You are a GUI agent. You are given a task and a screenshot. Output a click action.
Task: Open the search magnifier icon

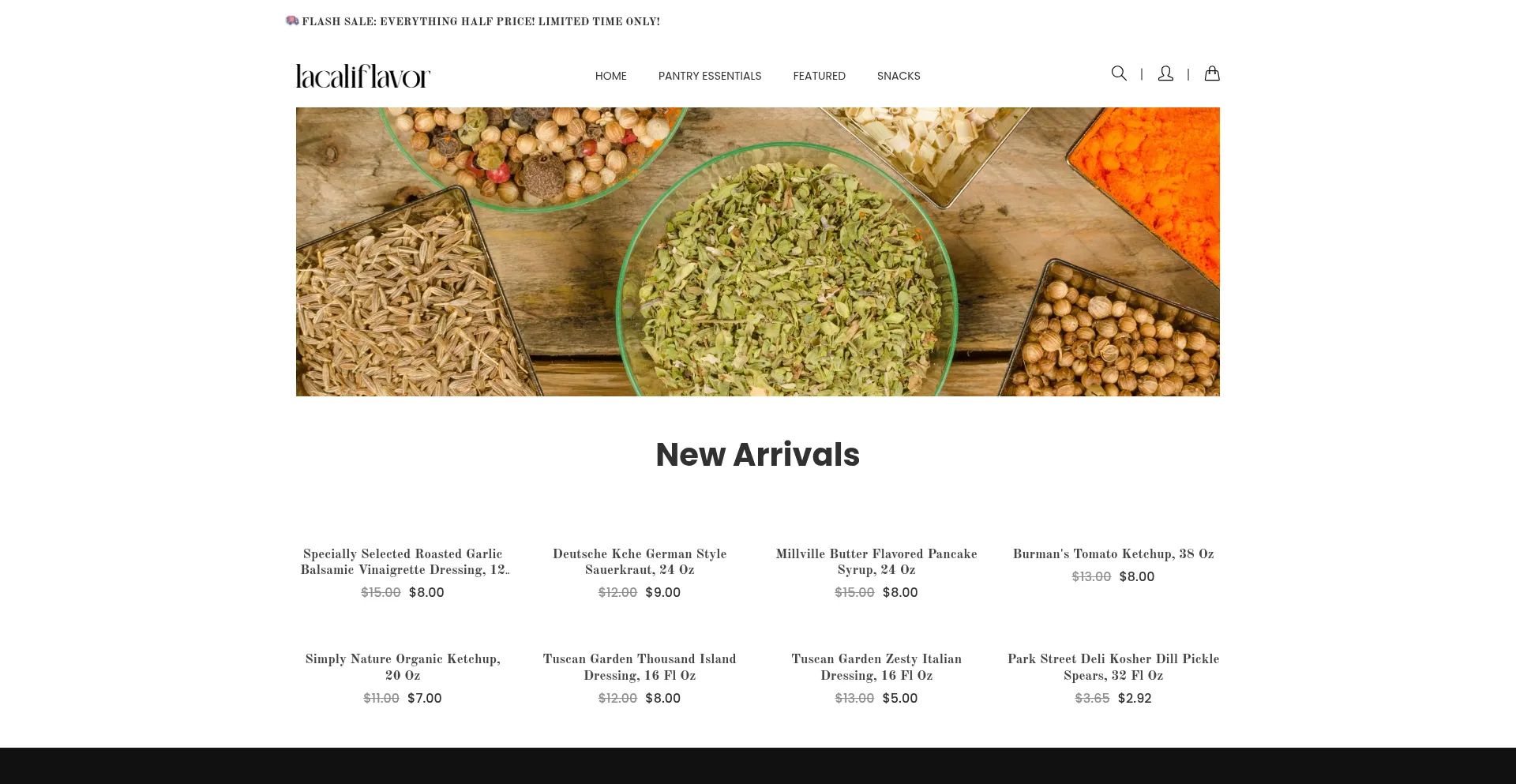1119,73
